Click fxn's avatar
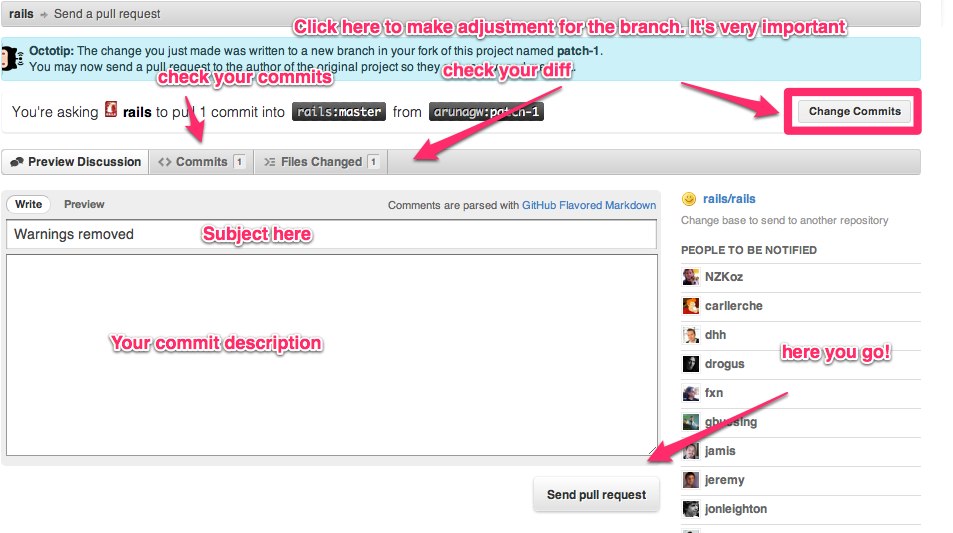This screenshot has width=953, height=533. point(690,393)
